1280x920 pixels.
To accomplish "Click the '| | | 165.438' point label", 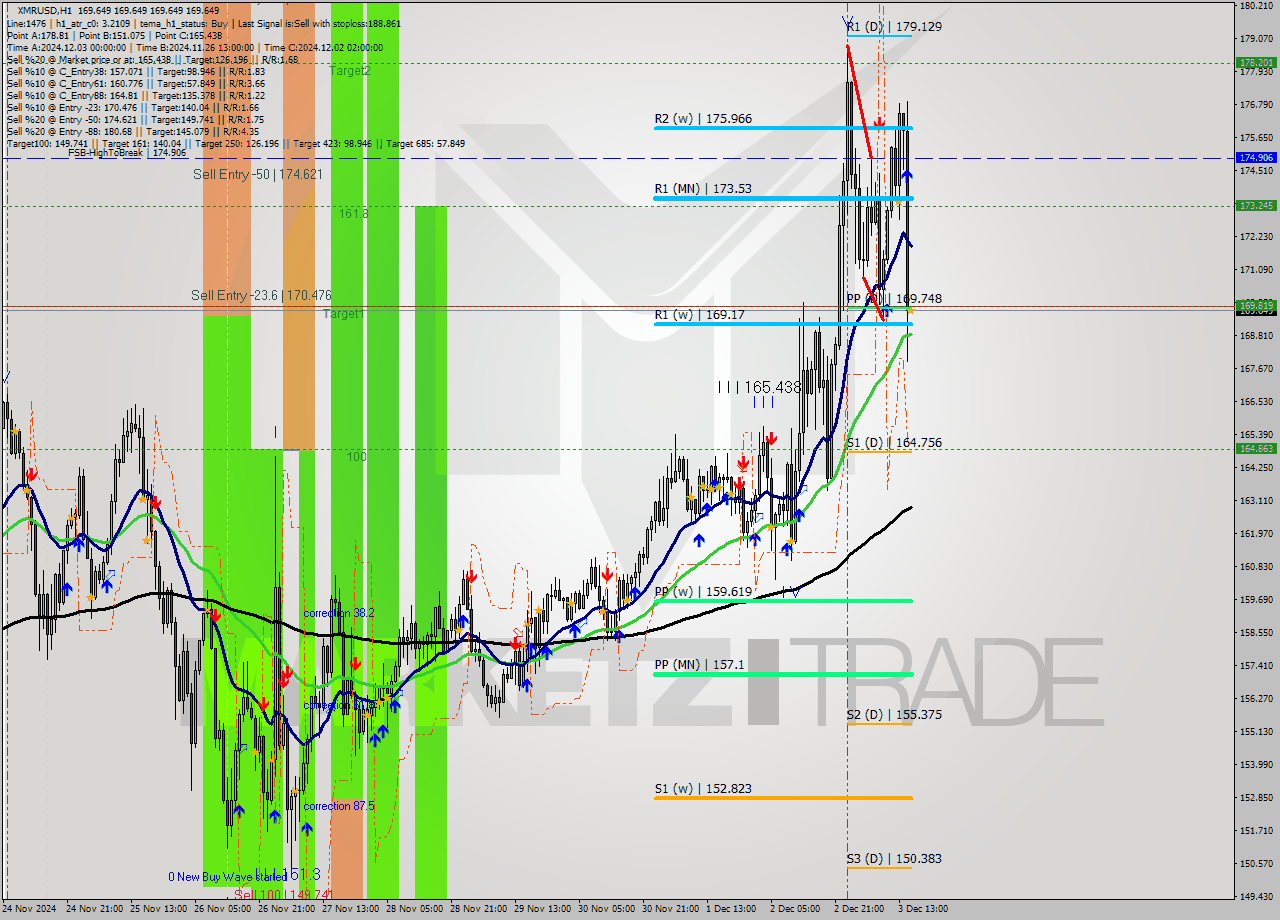I will (759, 386).
